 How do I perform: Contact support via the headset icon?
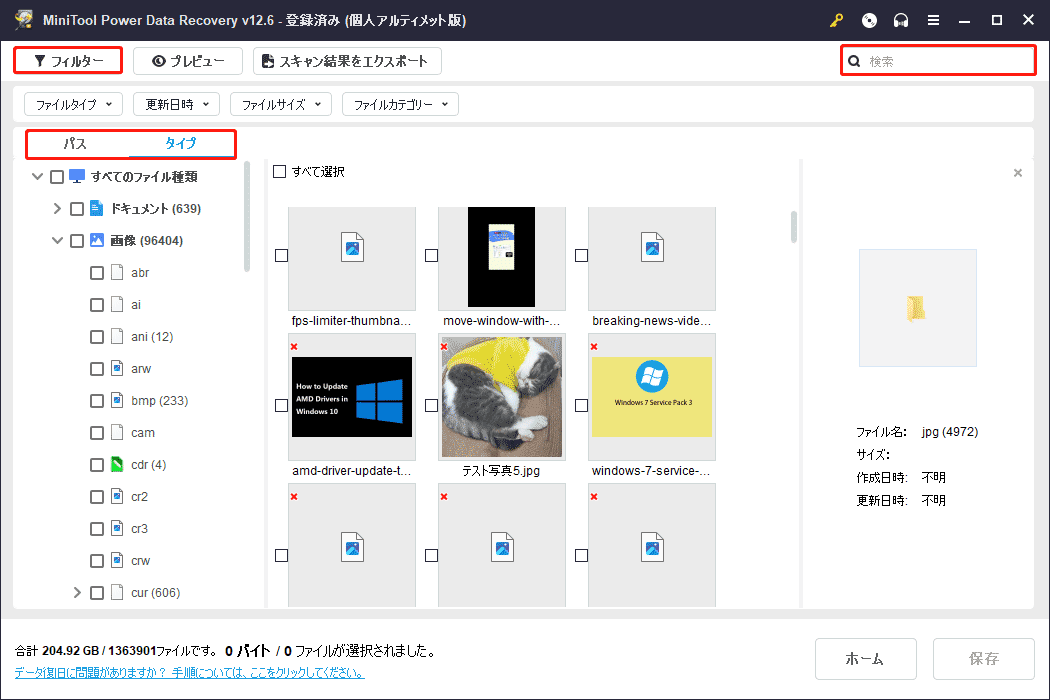point(901,20)
